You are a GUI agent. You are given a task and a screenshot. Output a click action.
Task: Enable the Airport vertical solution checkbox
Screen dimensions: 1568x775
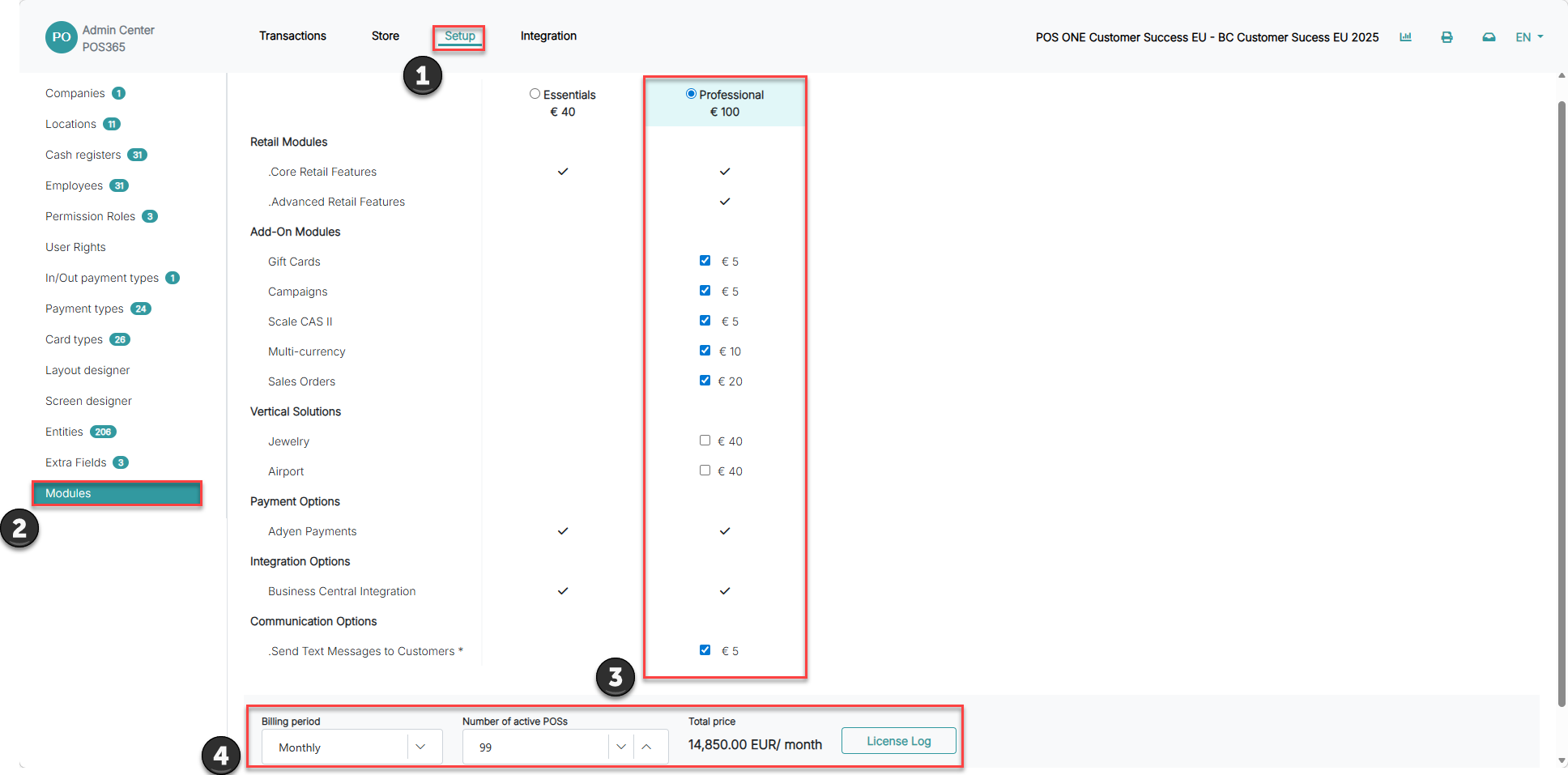coord(705,471)
